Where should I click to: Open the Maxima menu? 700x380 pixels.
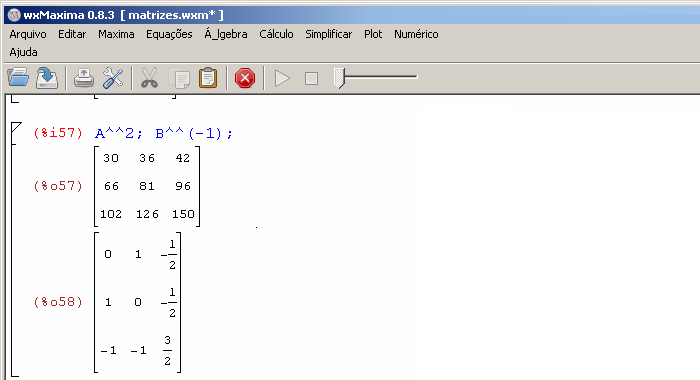click(x=116, y=34)
